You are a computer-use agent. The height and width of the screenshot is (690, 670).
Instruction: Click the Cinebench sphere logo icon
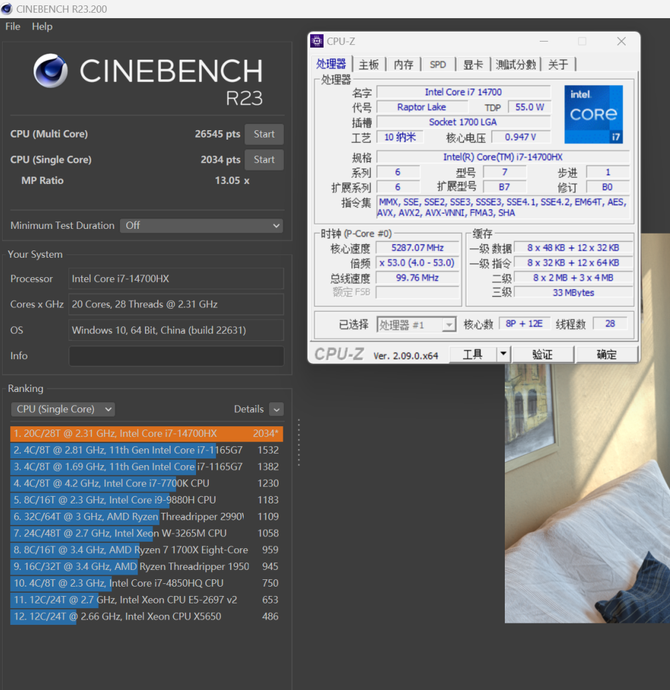click(x=51, y=70)
